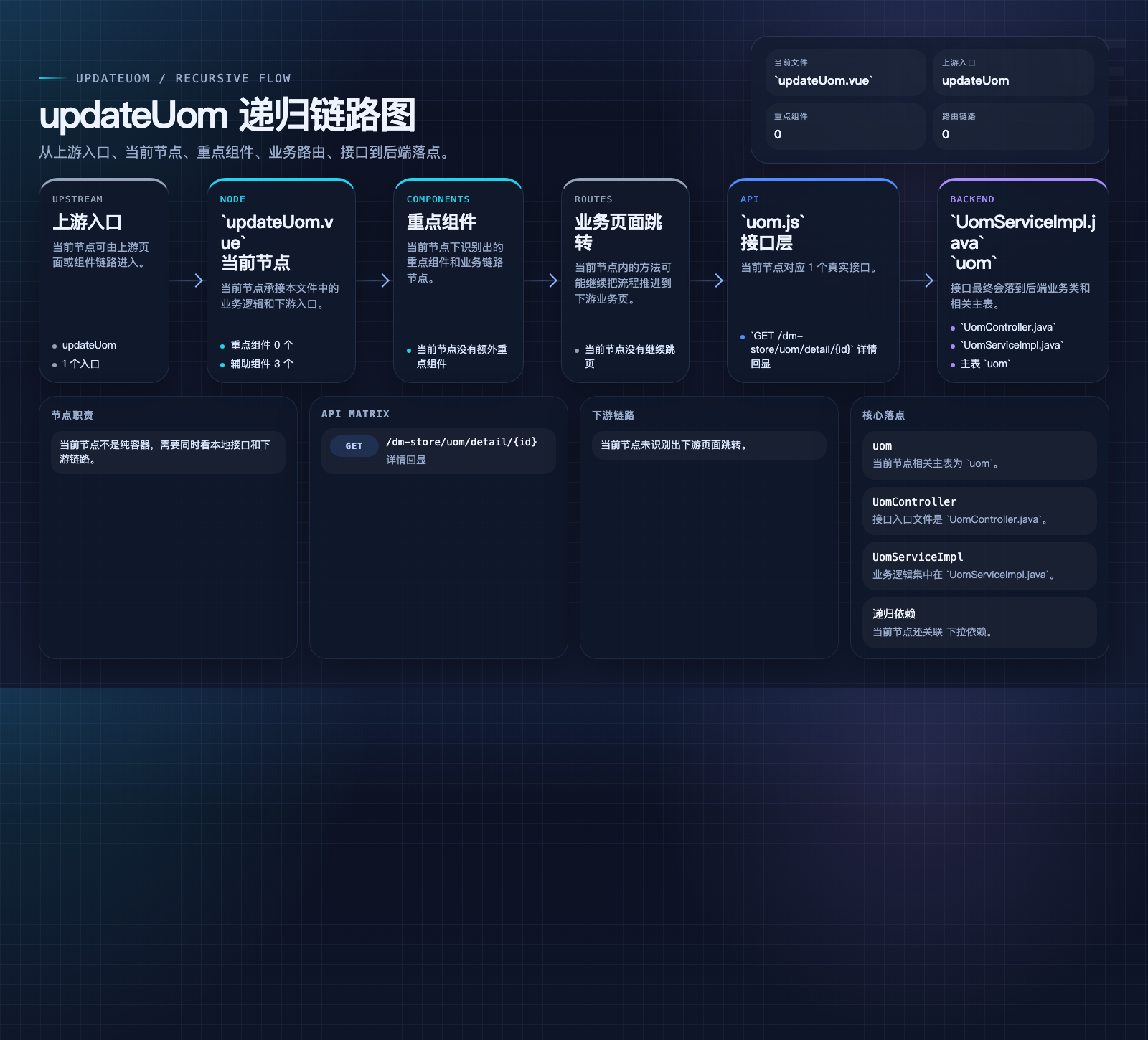Screen dimensions: 1148x1040
Task: Click the '重点组件 0 个' bullet item
Action: 257,346
